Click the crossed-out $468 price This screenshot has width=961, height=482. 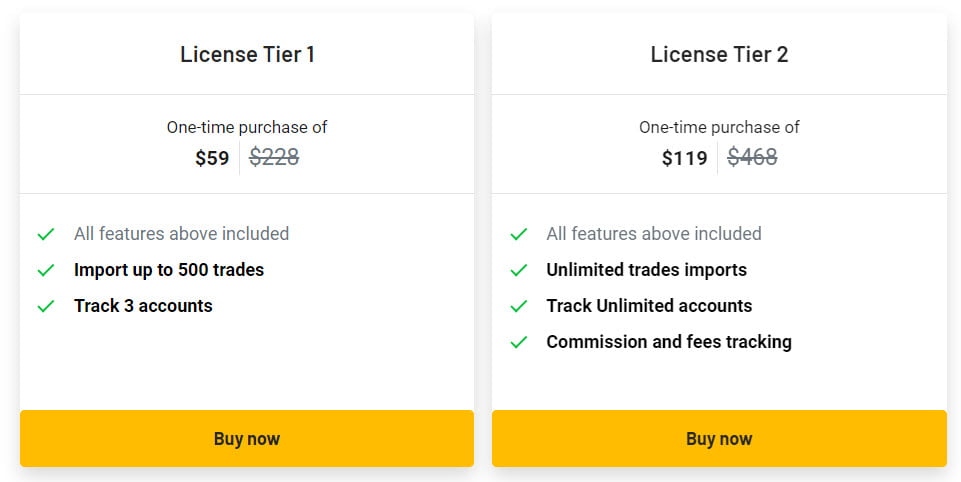click(x=752, y=157)
